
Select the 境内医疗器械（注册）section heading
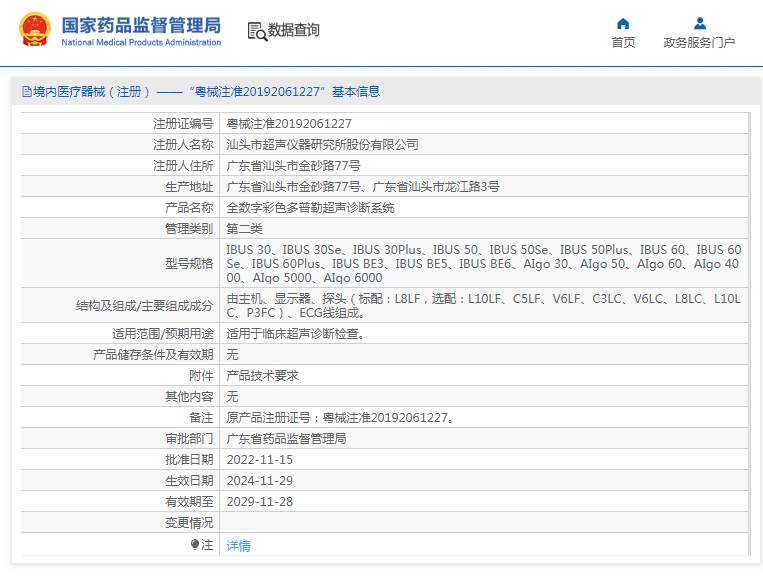point(92,92)
